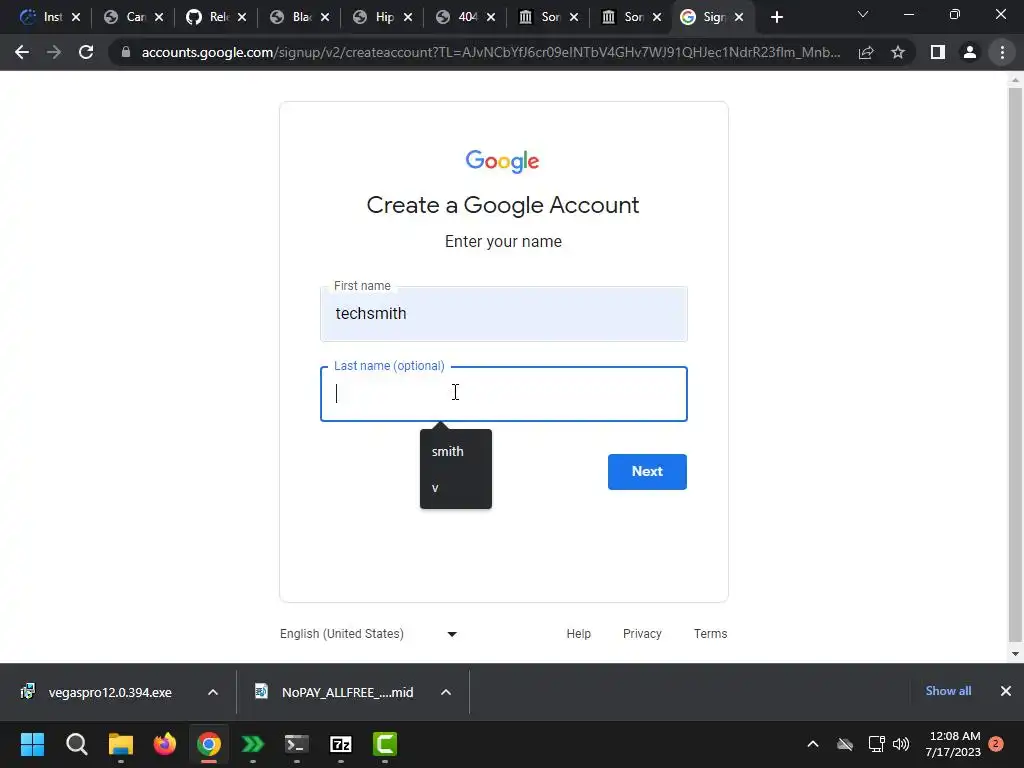Screen dimensions: 1024x768
Task: Click the Last name (optional) field
Action: click(504, 394)
